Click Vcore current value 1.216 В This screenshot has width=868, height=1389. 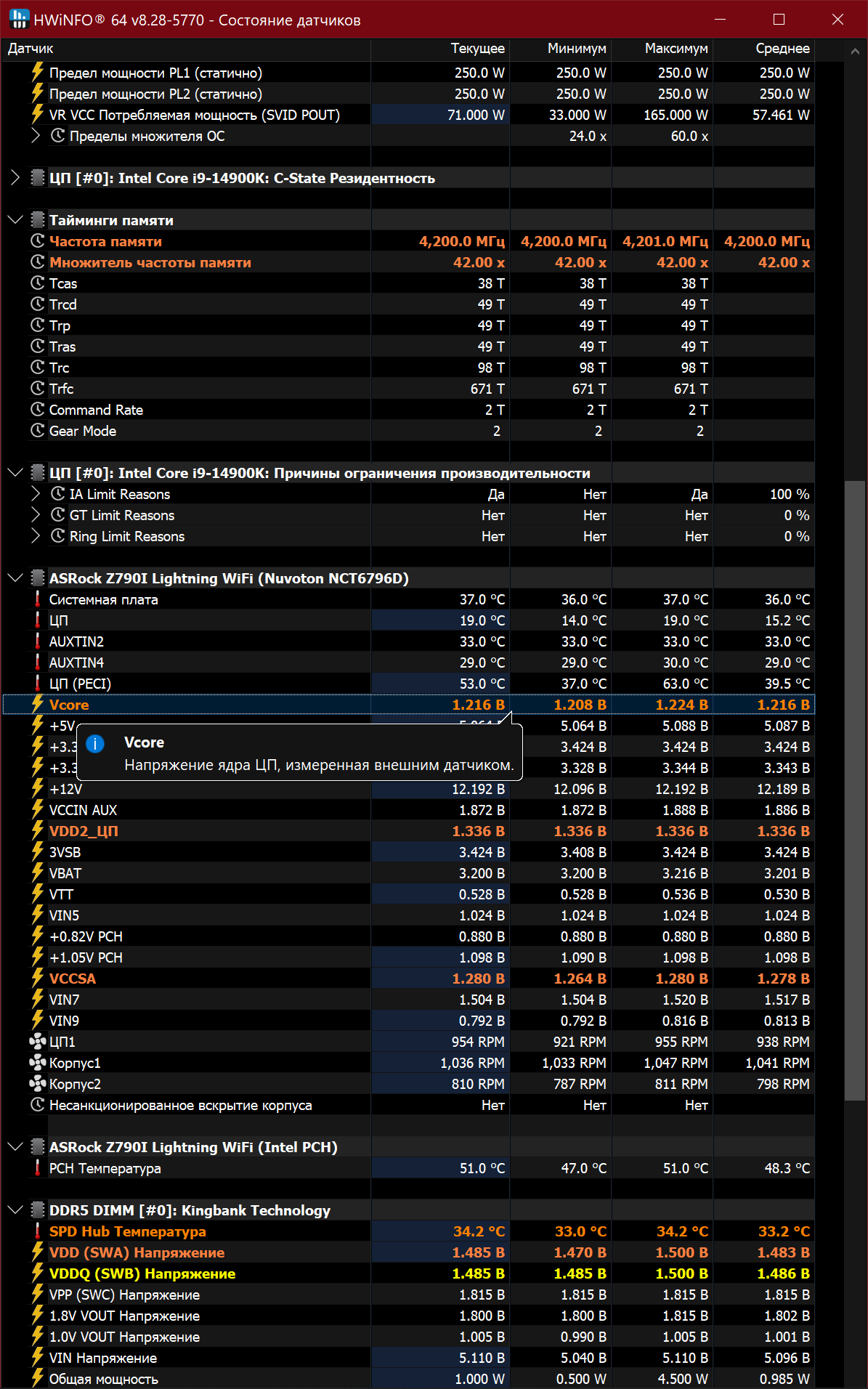point(478,705)
